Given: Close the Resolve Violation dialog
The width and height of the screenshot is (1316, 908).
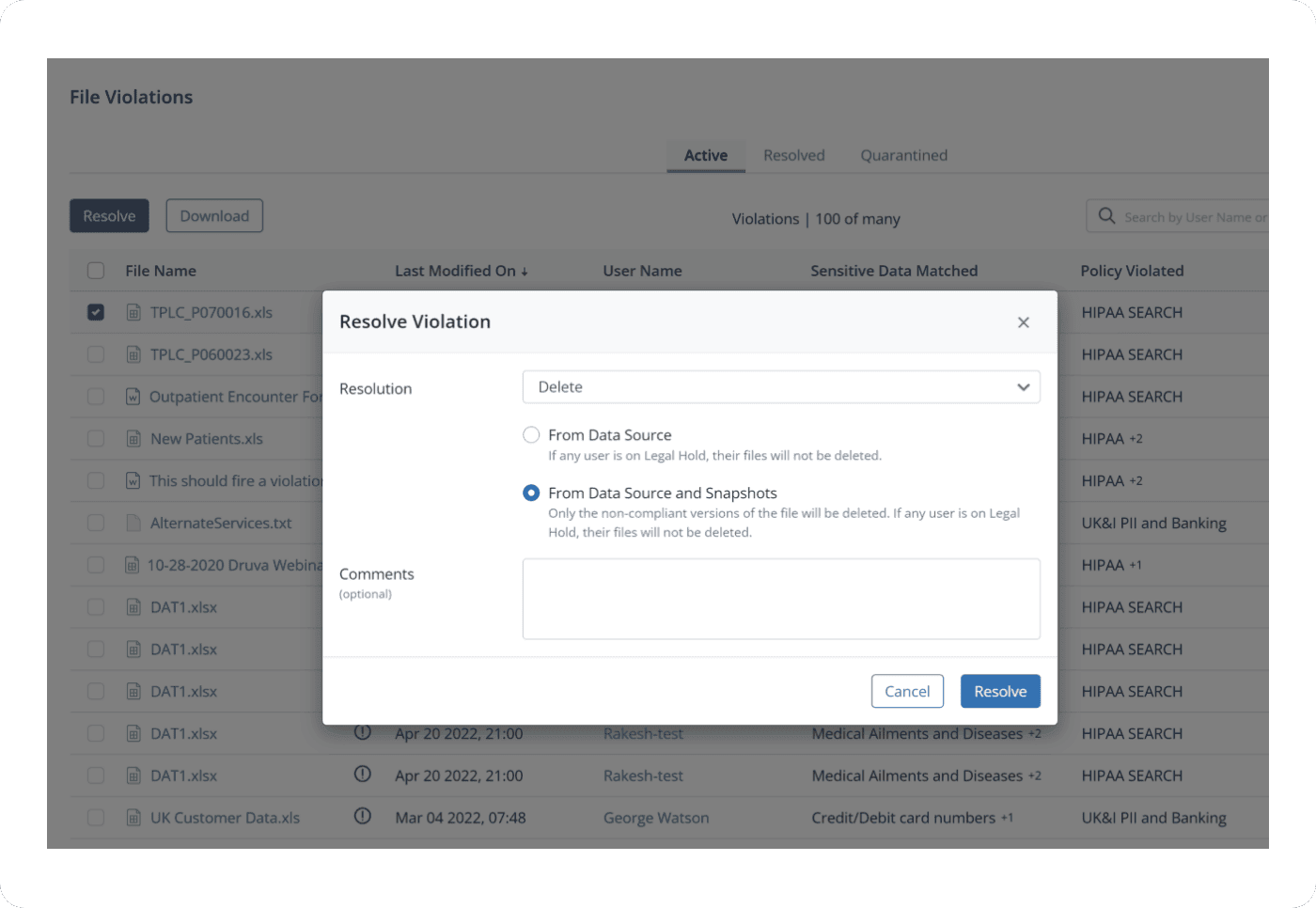Looking at the screenshot, I should click(x=1024, y=322).
